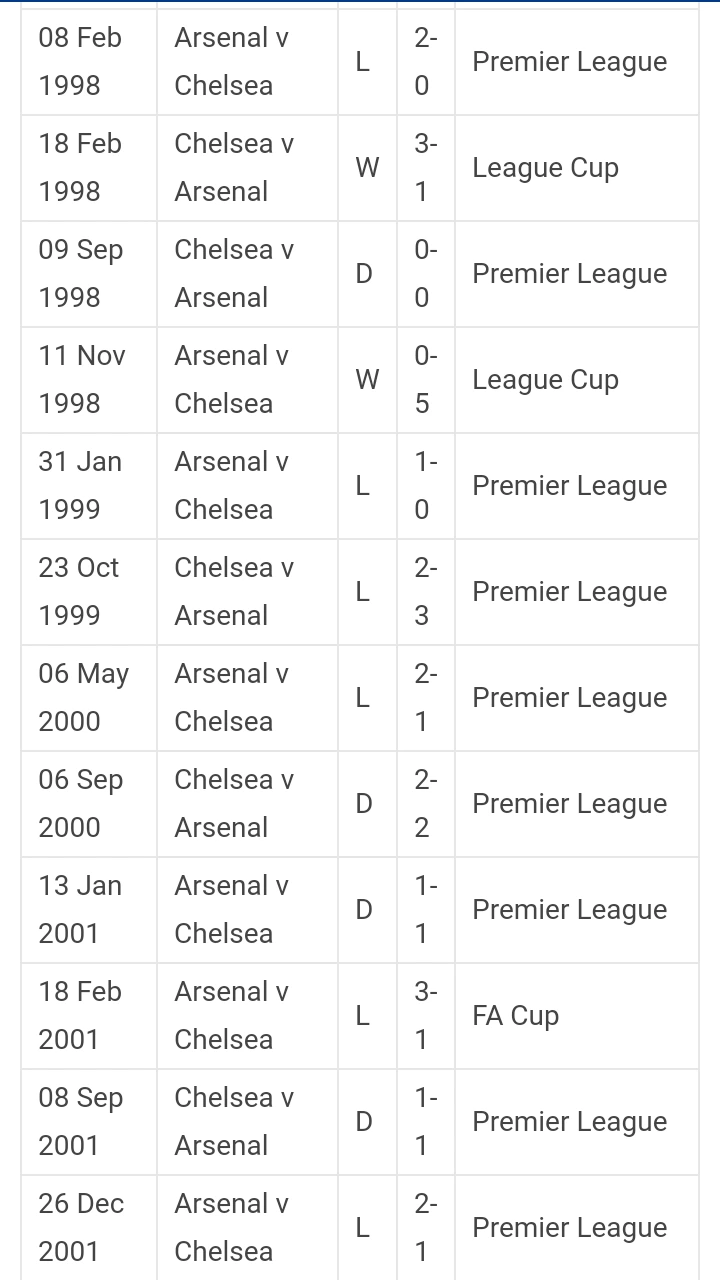
Task: Select the 2-2 score cell
Action: 424,804
